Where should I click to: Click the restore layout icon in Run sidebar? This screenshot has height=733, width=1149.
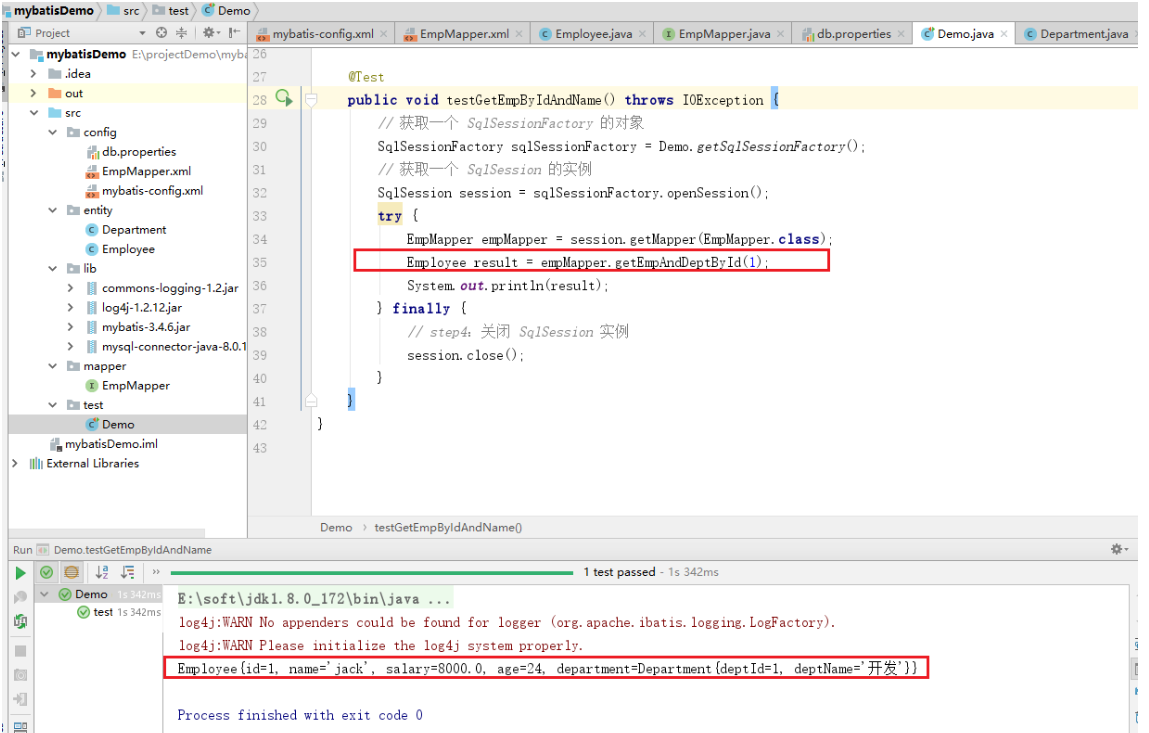pyautogui.click(x=21, y=726)
